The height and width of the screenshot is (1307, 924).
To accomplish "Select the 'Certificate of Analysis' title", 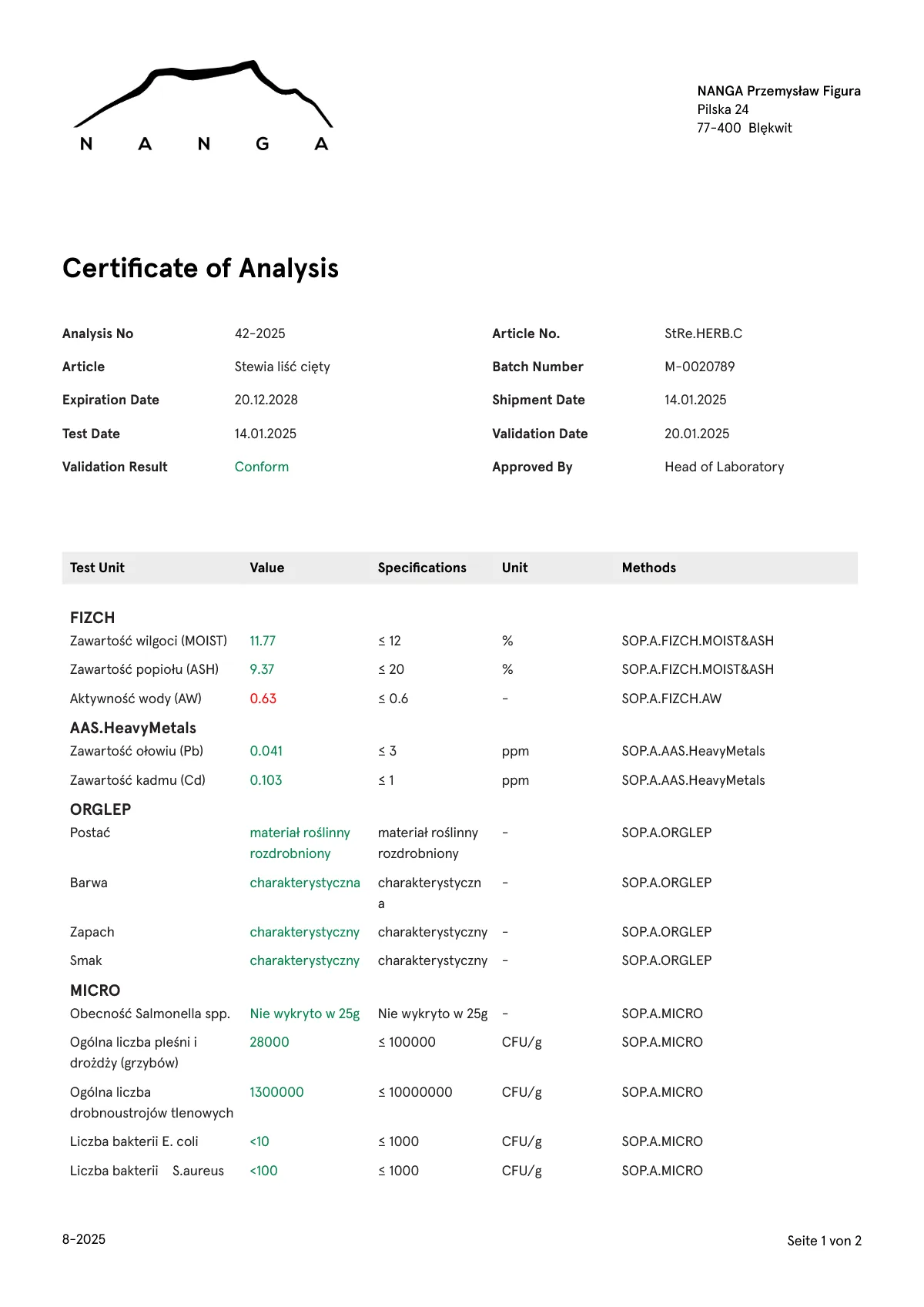I will [x=200, y=268].
